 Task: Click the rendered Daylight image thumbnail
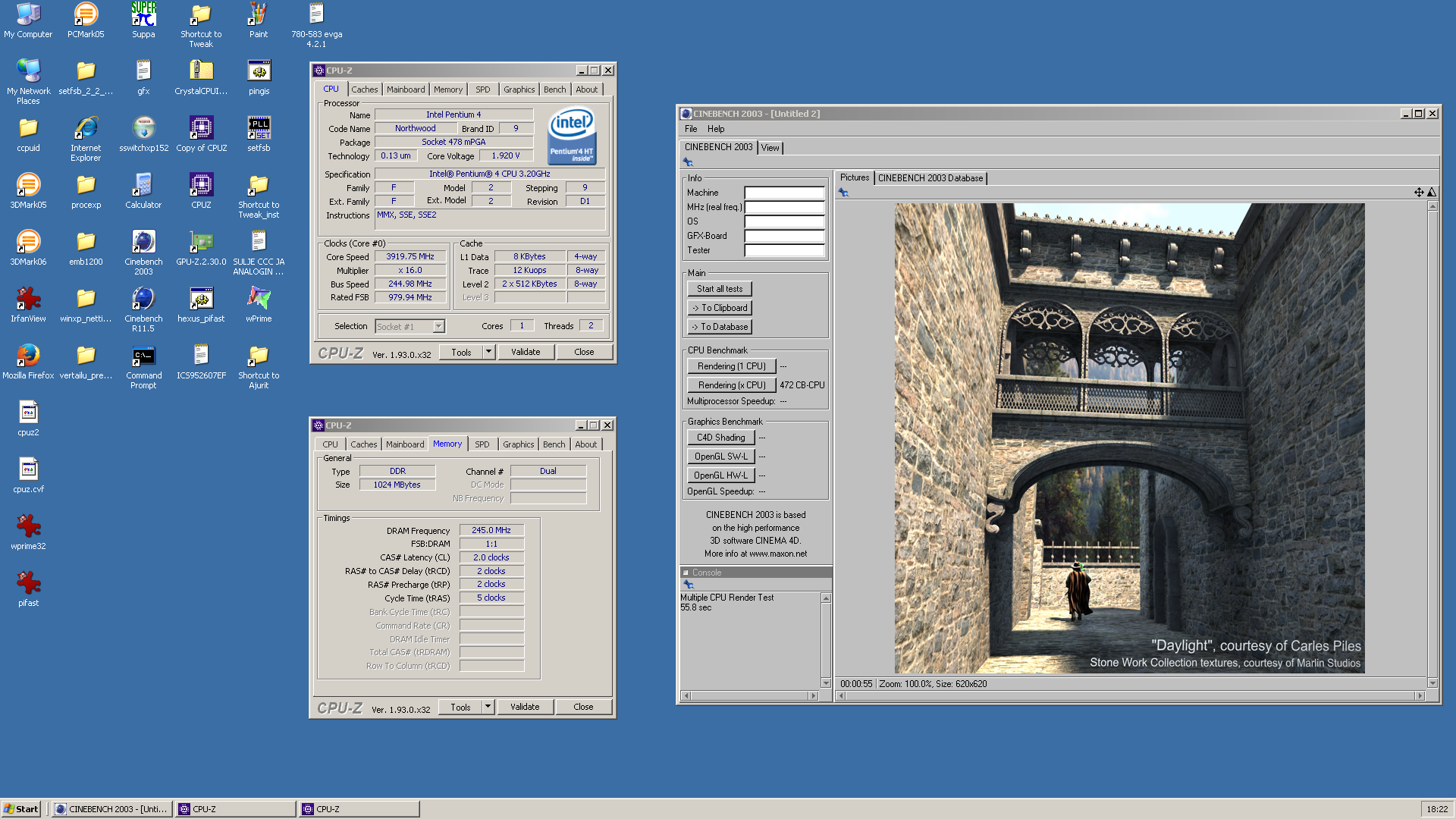1129,438
